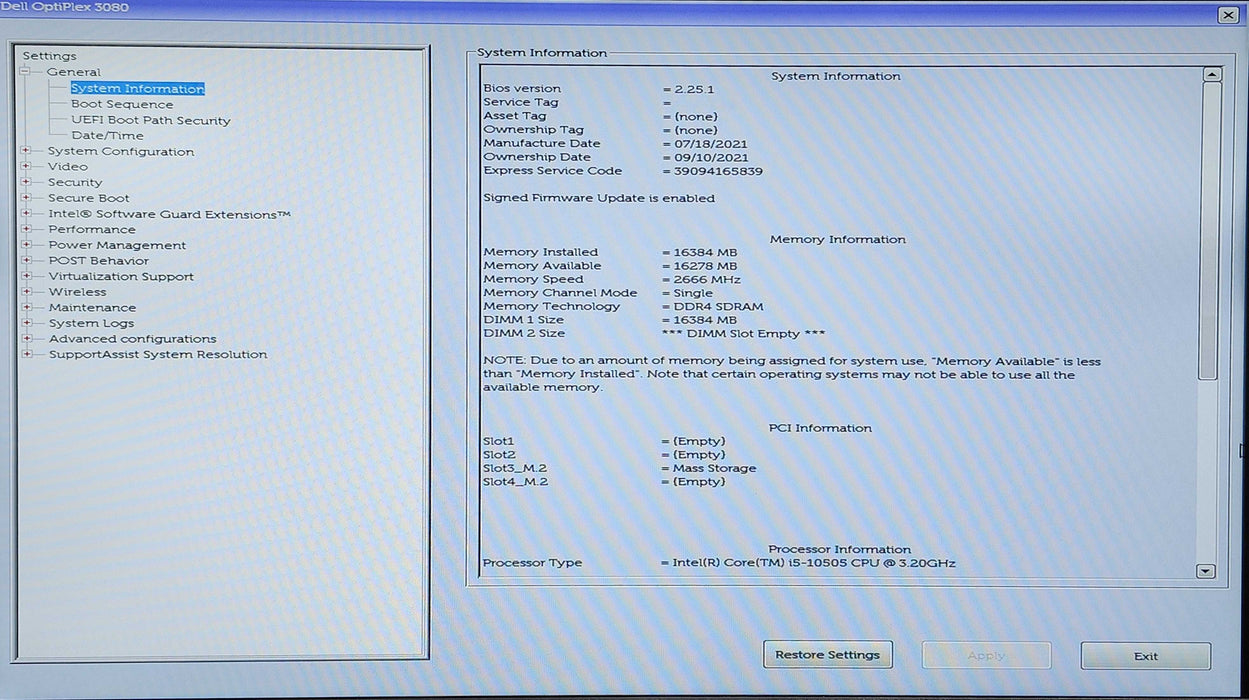Screen dimensions: 1249x700
Task: Open Date/Time settings
Action: tap(107, 136)
